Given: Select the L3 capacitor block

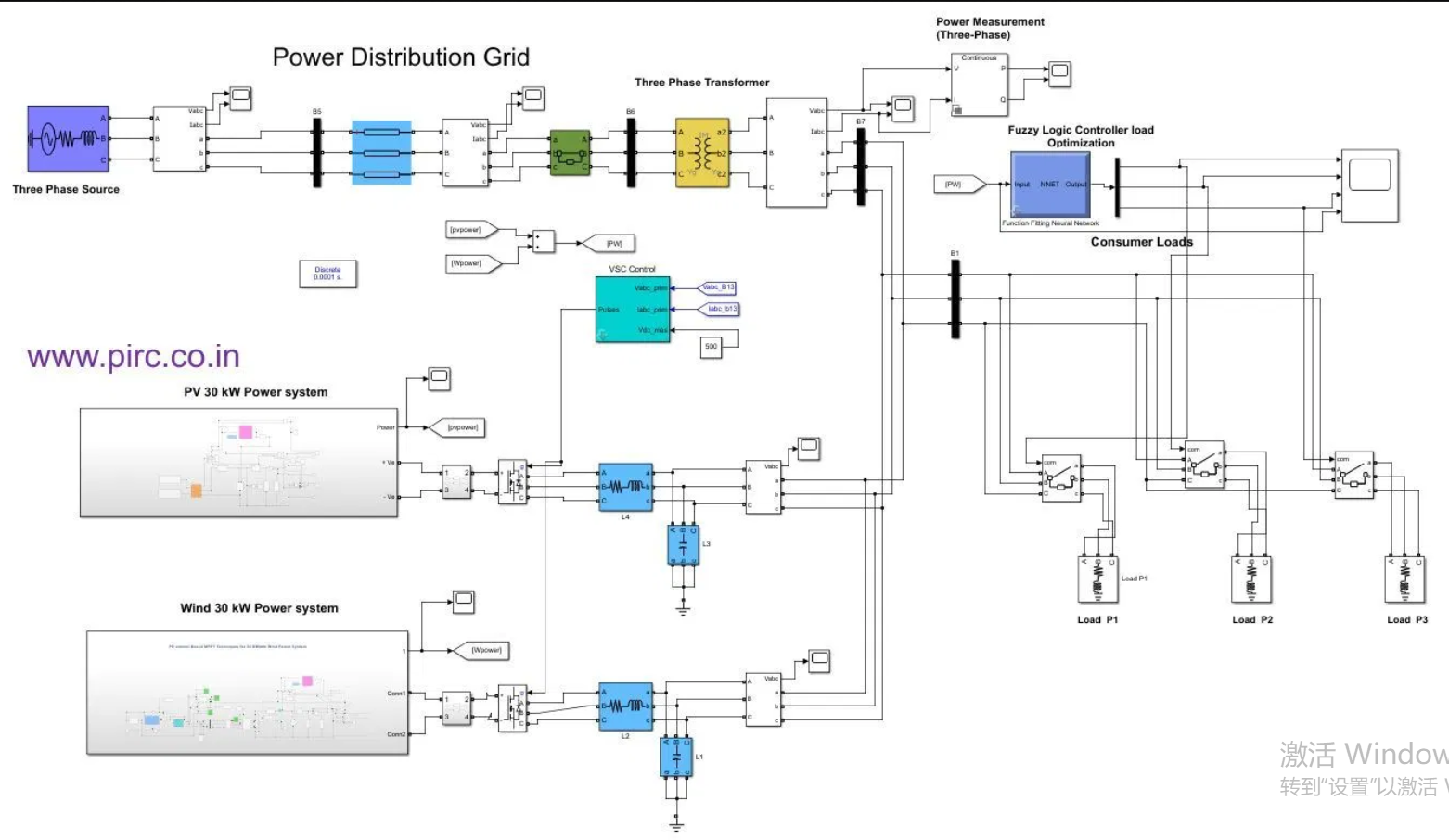Looking at the screenshot, I should [683, 545].
